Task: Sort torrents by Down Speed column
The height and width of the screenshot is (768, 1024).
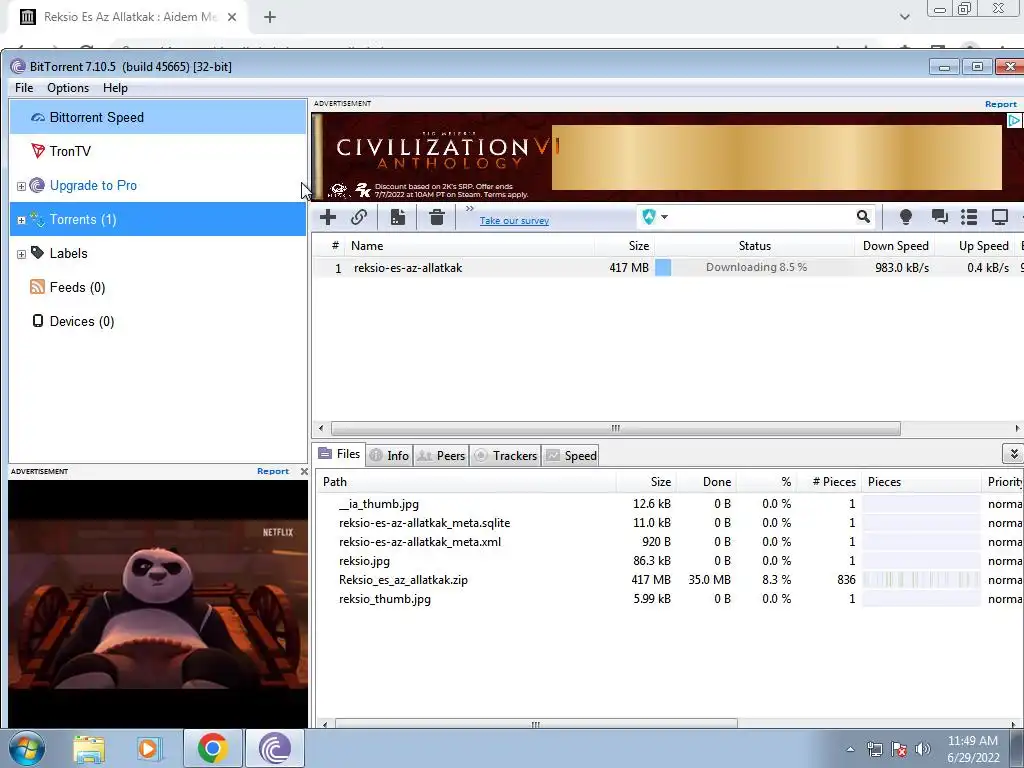Action: tap(895, 246)
